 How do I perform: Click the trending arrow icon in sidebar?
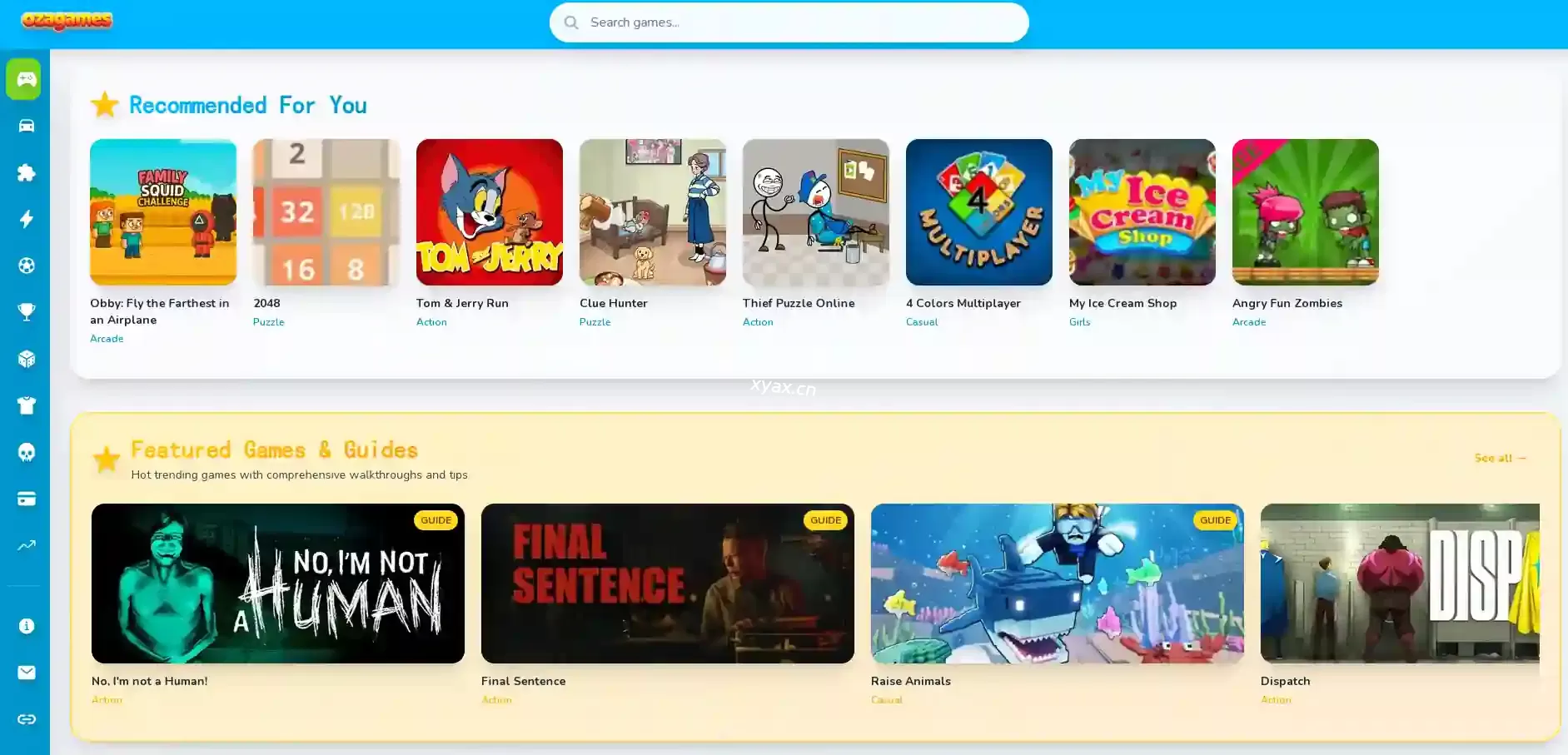click(27, 545)
